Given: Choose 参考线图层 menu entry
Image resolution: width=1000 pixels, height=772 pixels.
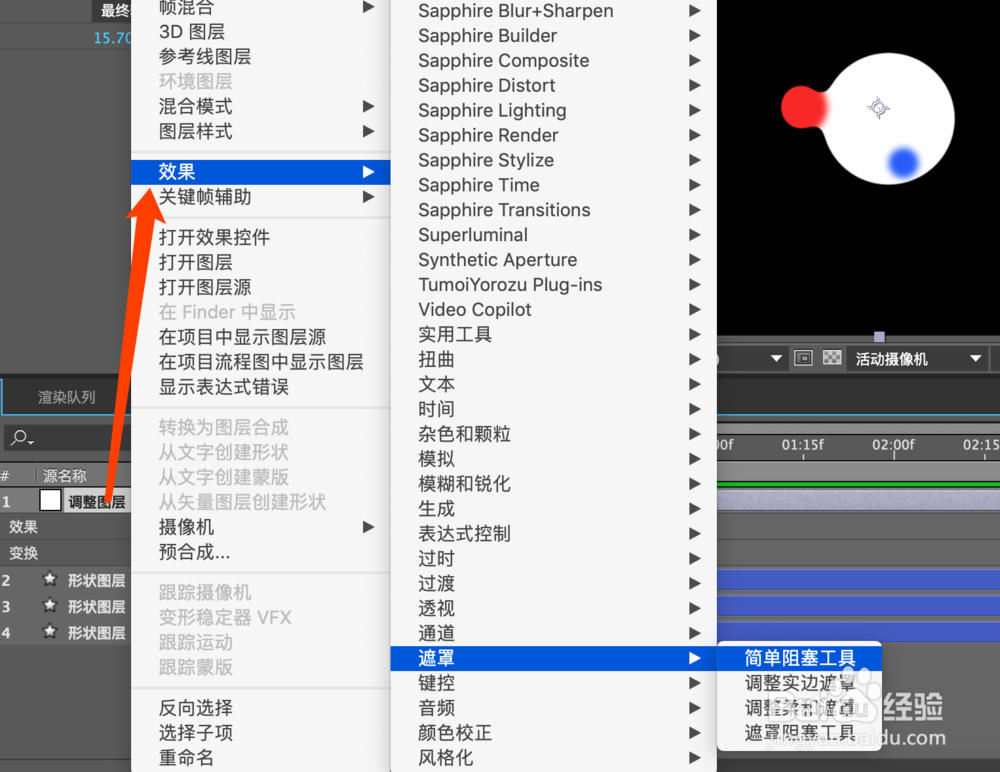Looking at the screenshot, I should coord(260,56).
